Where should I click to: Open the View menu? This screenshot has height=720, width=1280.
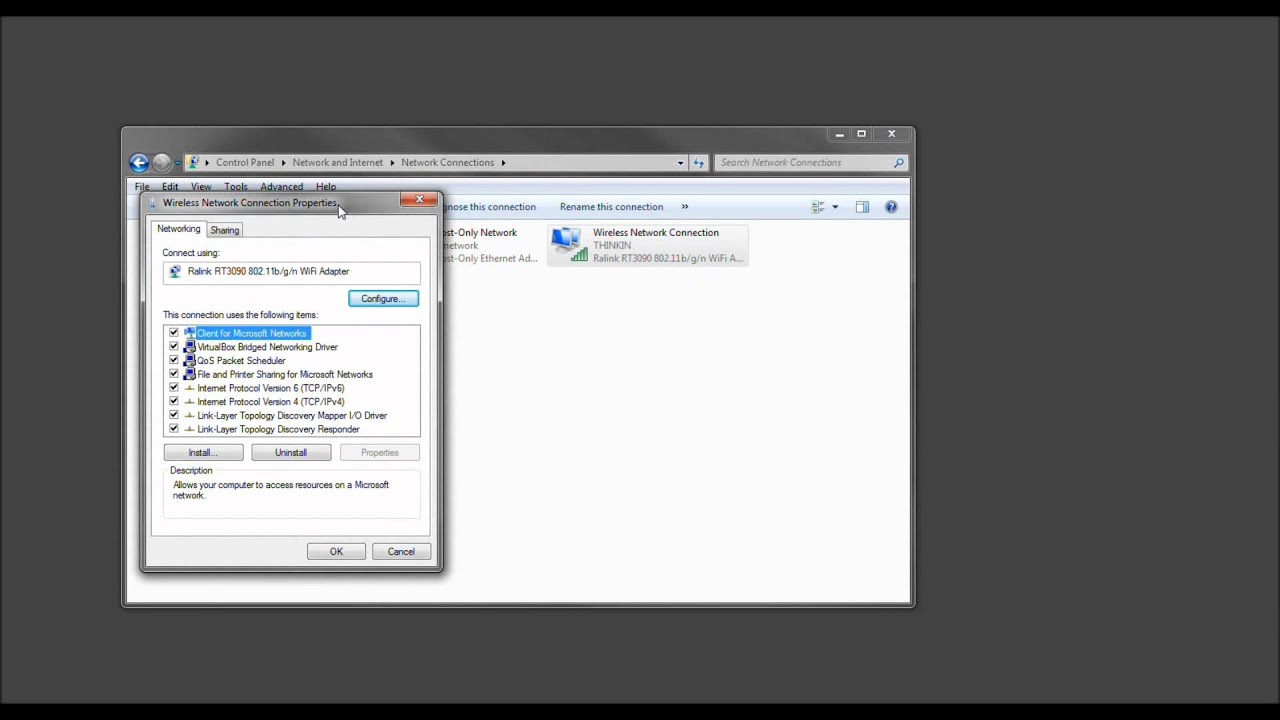point(201,186)
